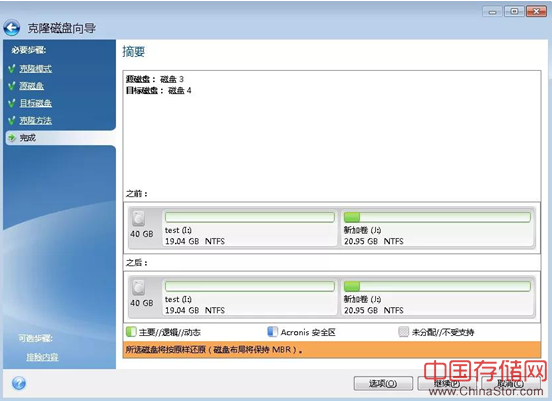Click the gray 未分配/不受支持 legend swatch
The height and width of the screenshot is (401, 552).
click(x=403, y=332)
